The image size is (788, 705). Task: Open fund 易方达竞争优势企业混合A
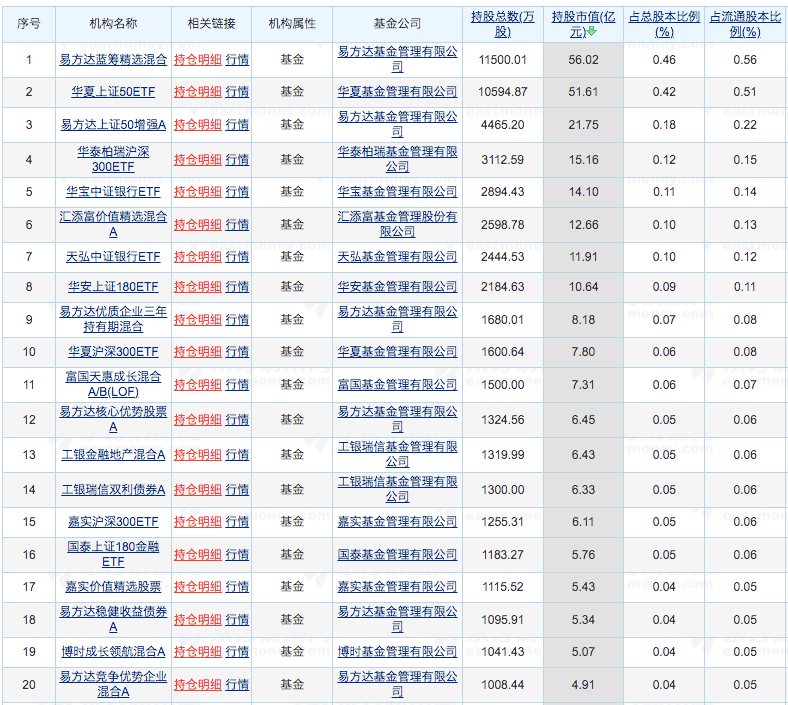113,684
